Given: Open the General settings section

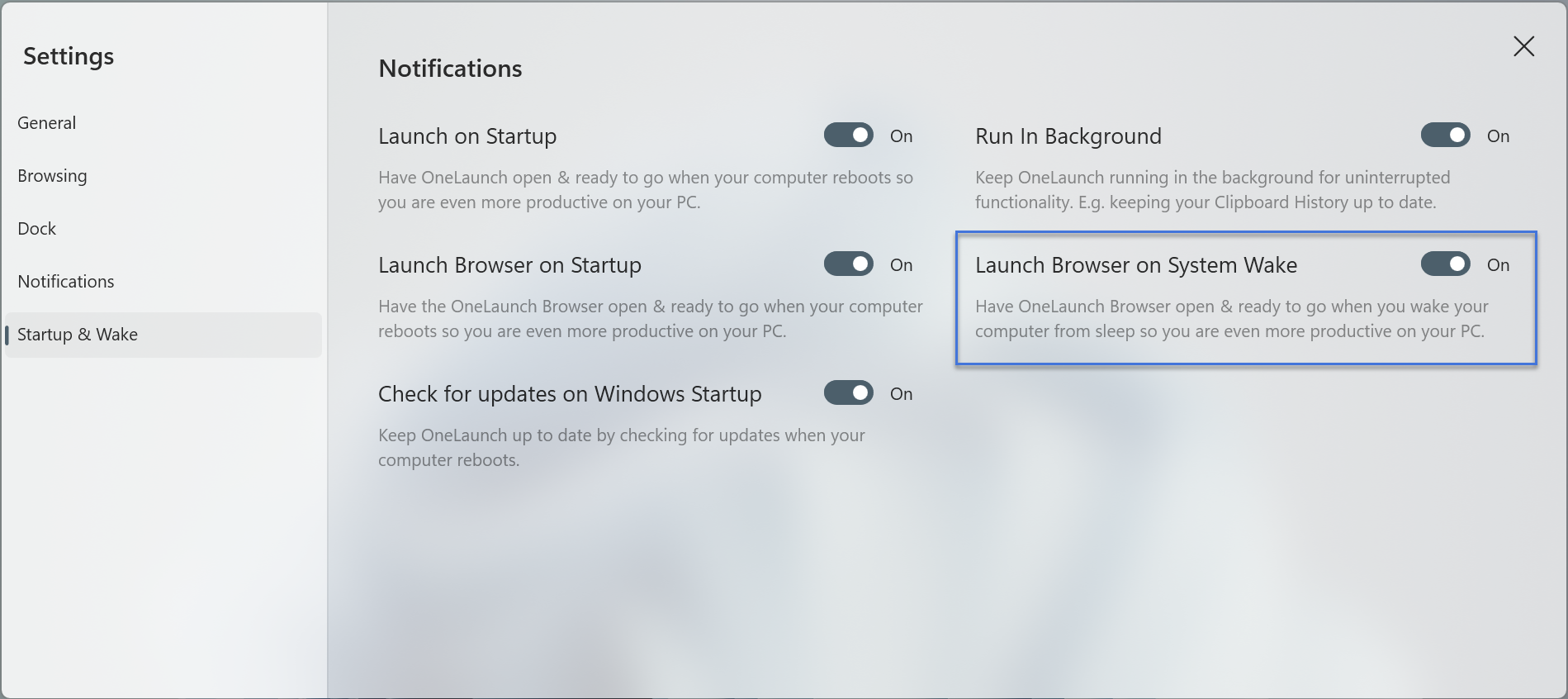Looking at the screenshot, I should tap(163, 123).
